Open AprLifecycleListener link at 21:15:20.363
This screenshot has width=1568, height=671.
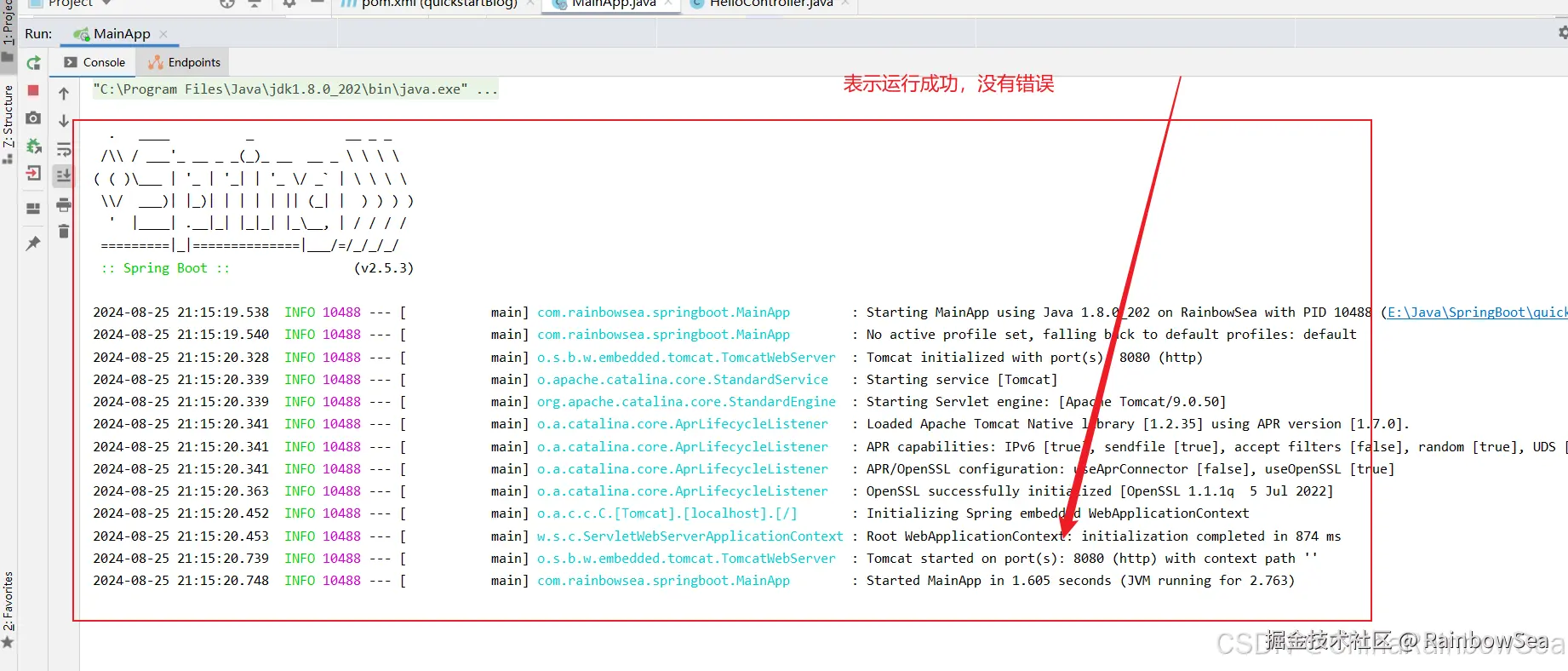(x=683, y=491)
